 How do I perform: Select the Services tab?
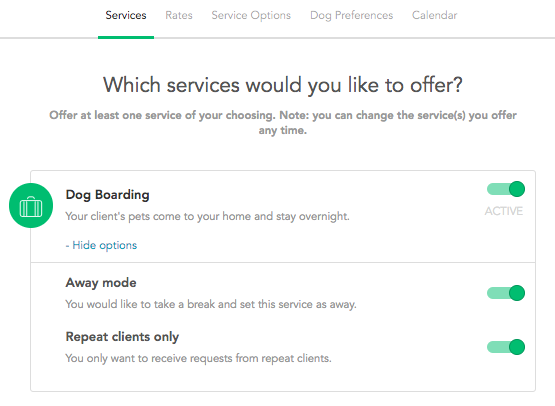[x=126, y=15]
